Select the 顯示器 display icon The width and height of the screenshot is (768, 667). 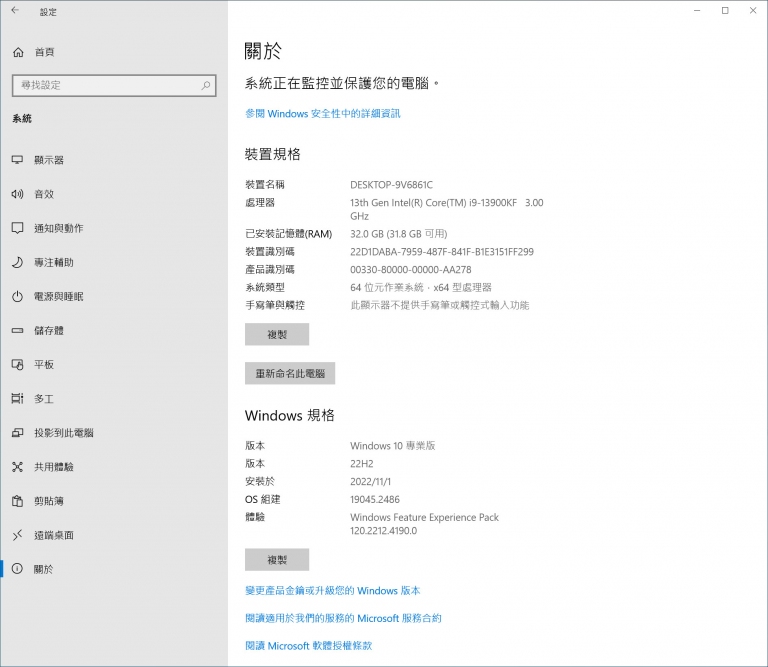click(x=18, y=160)
